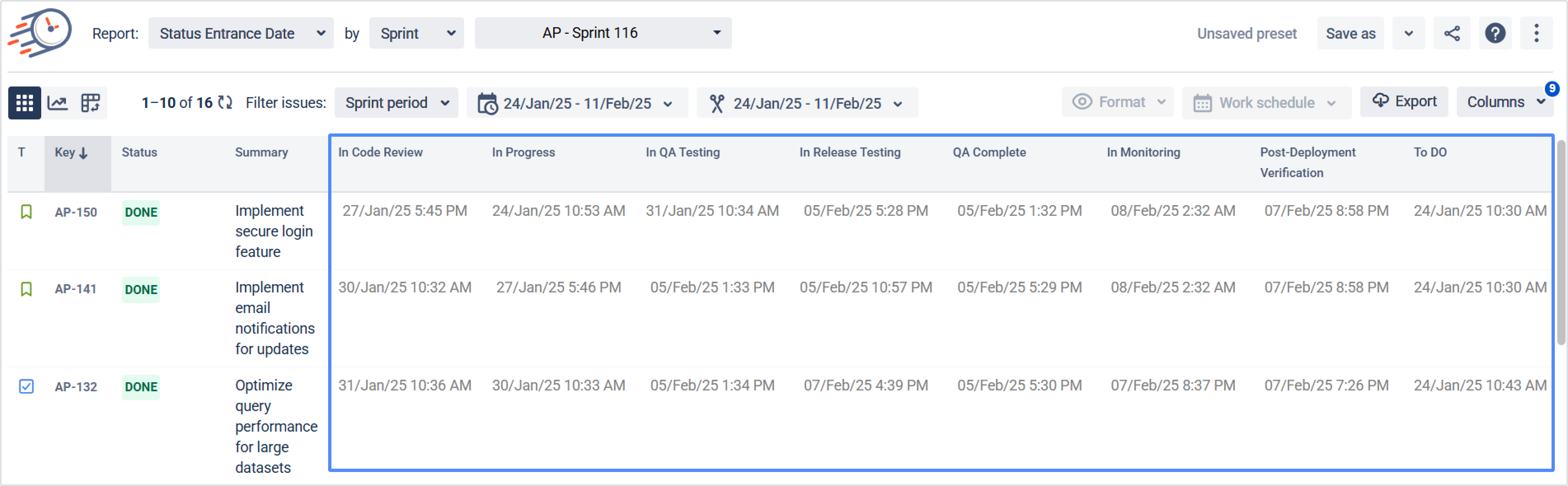
Task: Click the Time in Status app logo
Action: coord(40,32)
